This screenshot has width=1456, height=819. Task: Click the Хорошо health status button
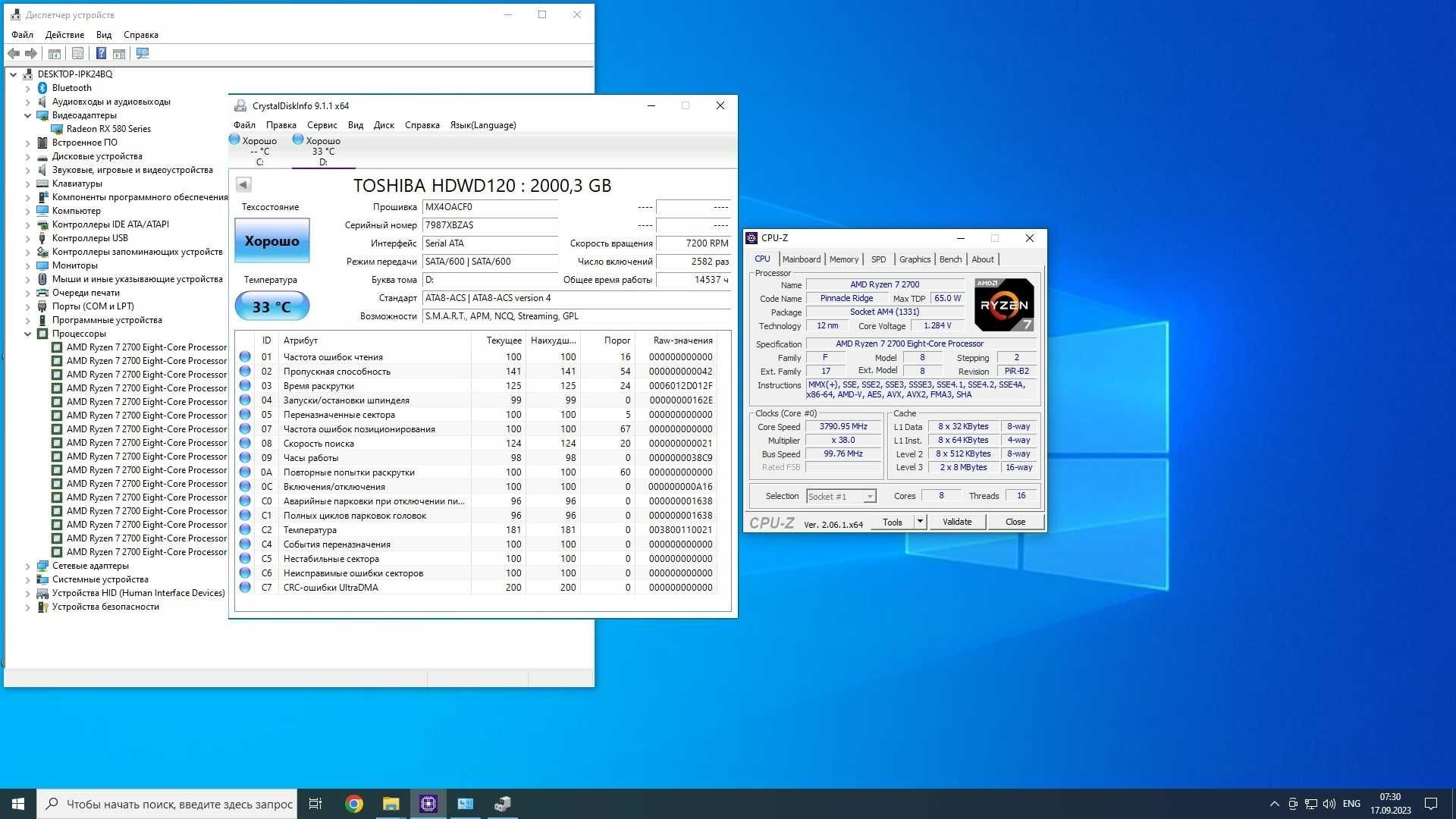point(272,241)
